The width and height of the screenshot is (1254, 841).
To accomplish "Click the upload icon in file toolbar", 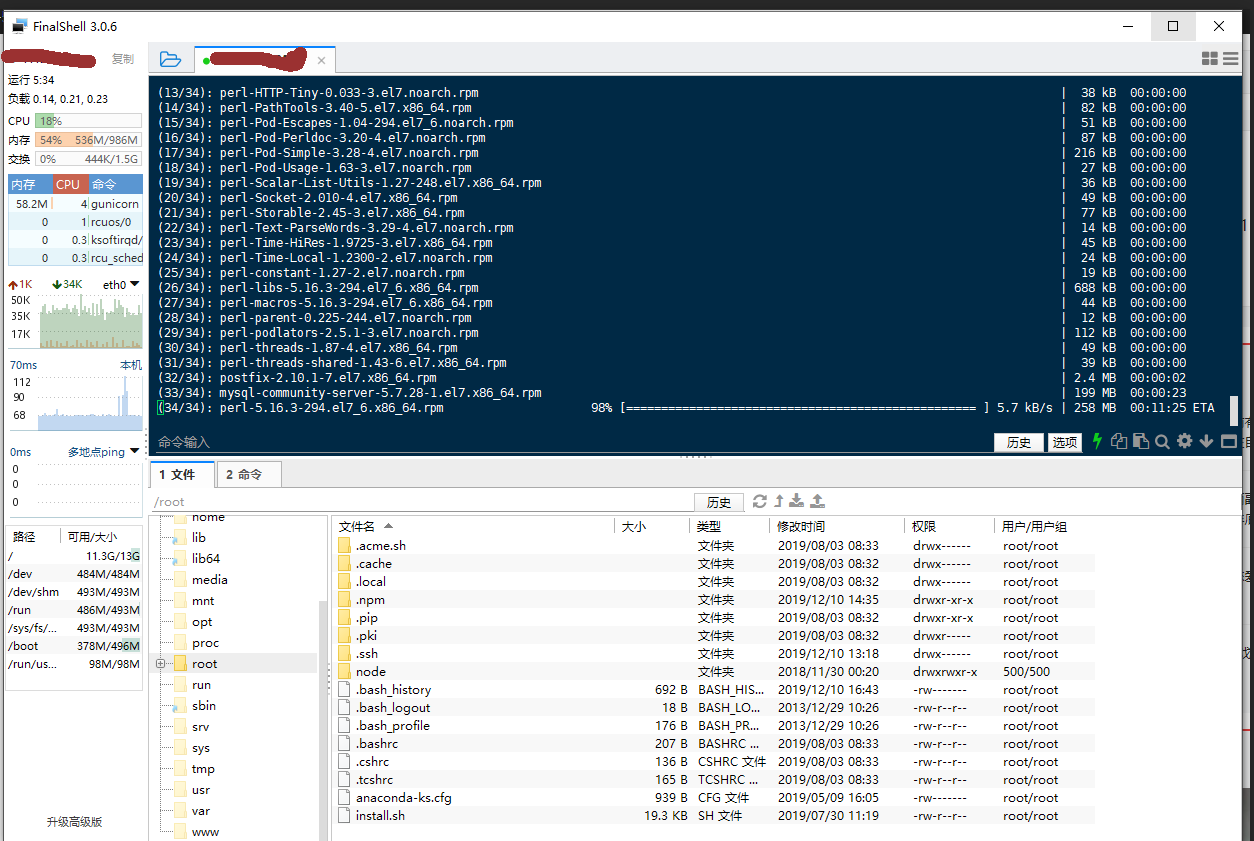I will point(817,501).
